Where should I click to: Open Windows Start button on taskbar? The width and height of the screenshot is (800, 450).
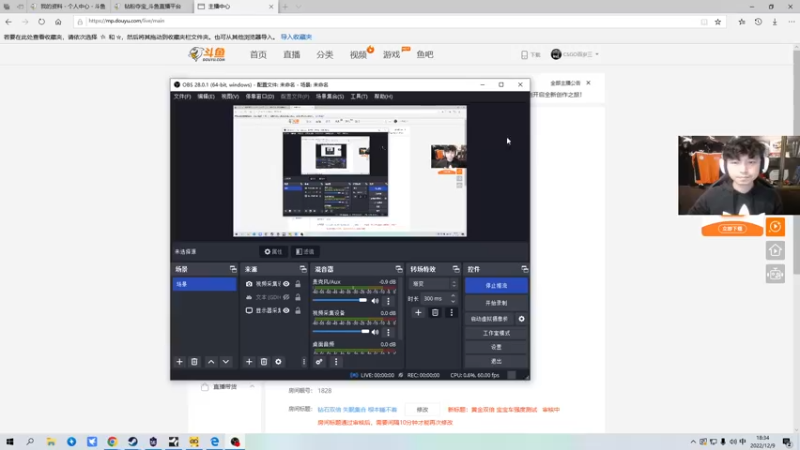coord(10,442)
